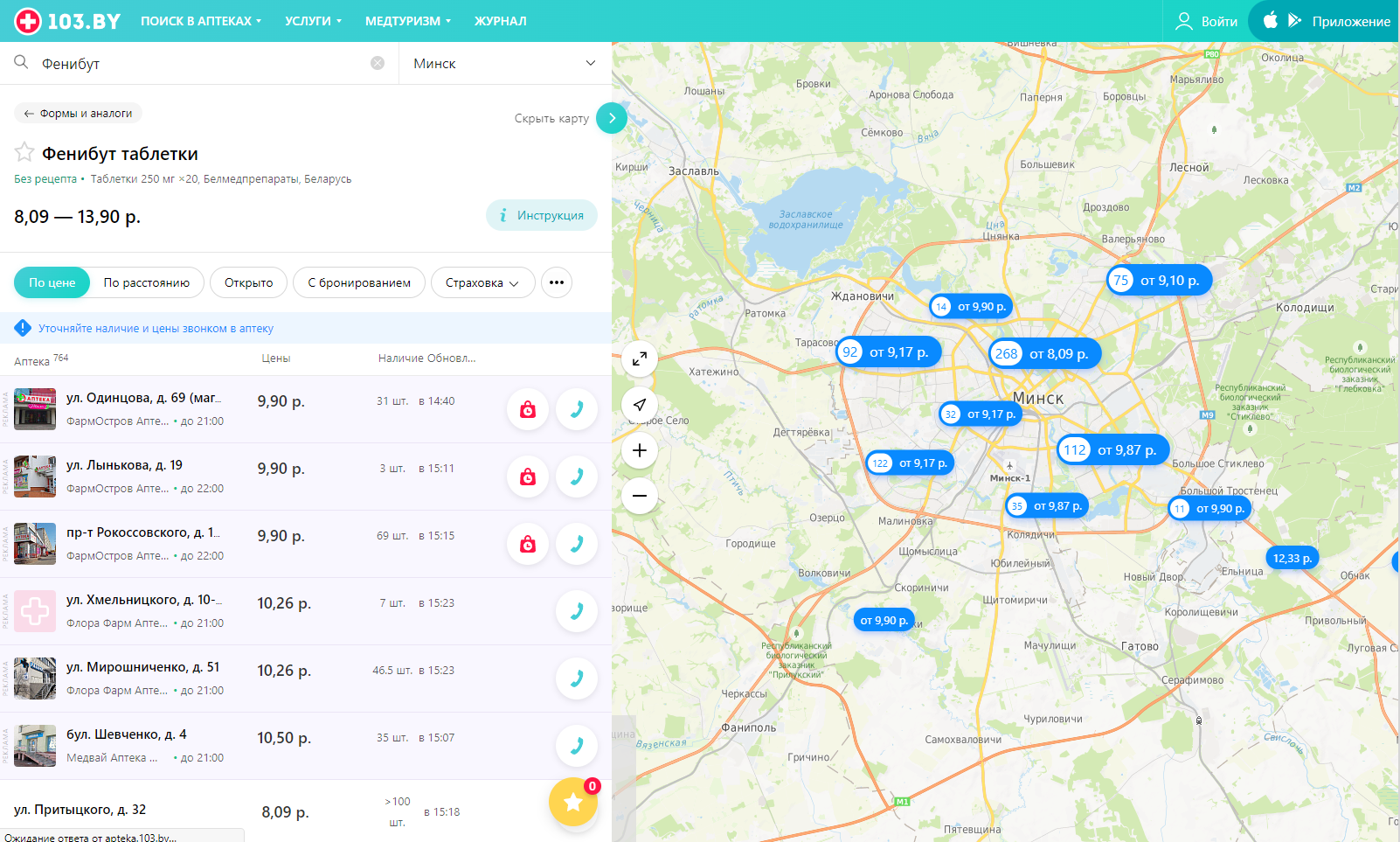Zoom out the map with minus button
This screenshot has width=1400, height=842.
640,496
